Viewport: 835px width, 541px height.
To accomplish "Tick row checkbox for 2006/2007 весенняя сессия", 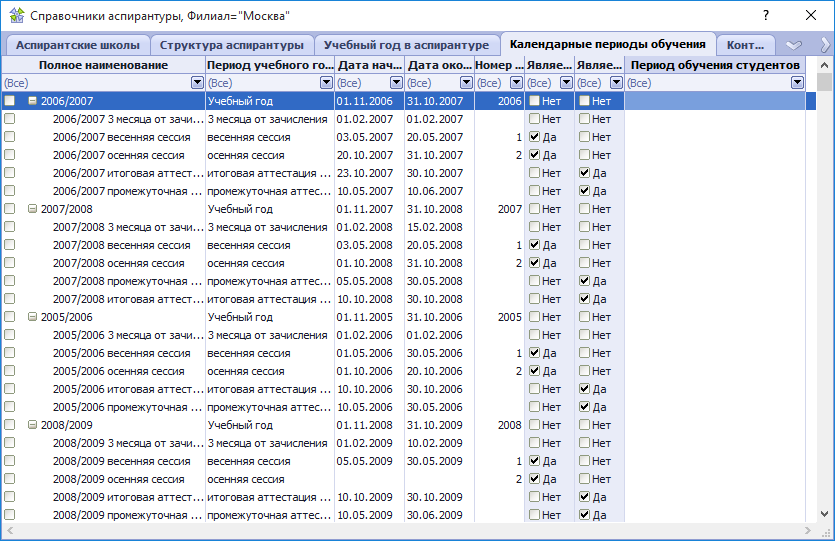I will pyautogui.click(x=10, y=137).
